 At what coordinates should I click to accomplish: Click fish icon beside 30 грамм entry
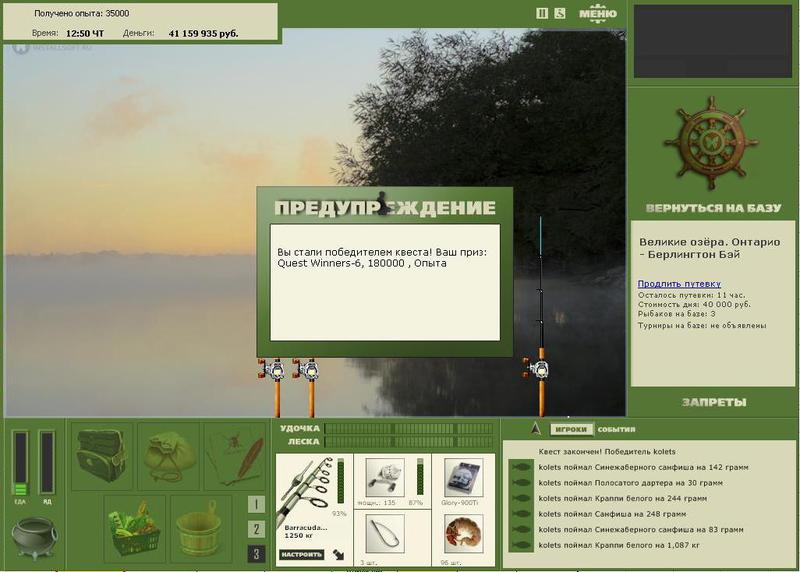[x=521, y=483]
